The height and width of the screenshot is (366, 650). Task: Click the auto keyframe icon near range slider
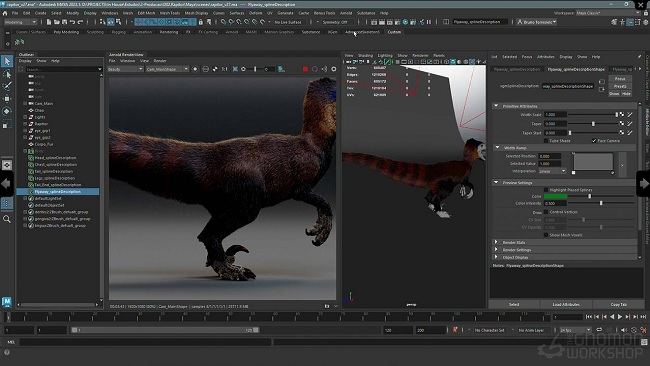click(x=455, y=330)
